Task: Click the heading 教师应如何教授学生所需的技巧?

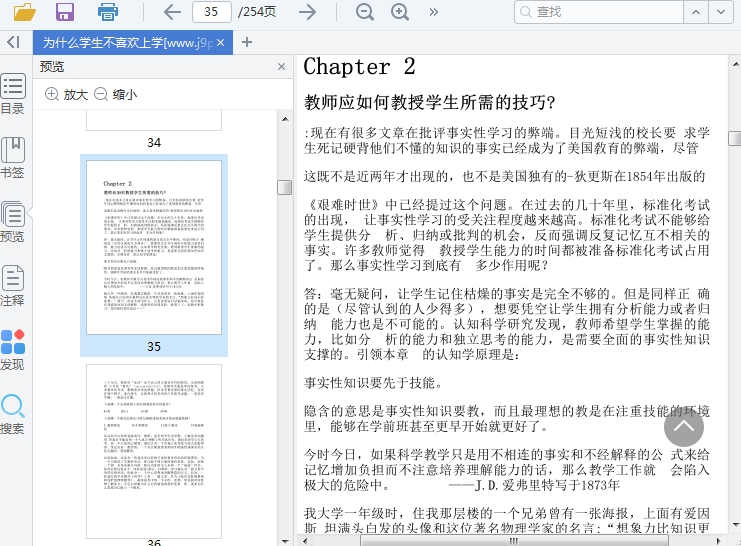Action: click(429, 102)
